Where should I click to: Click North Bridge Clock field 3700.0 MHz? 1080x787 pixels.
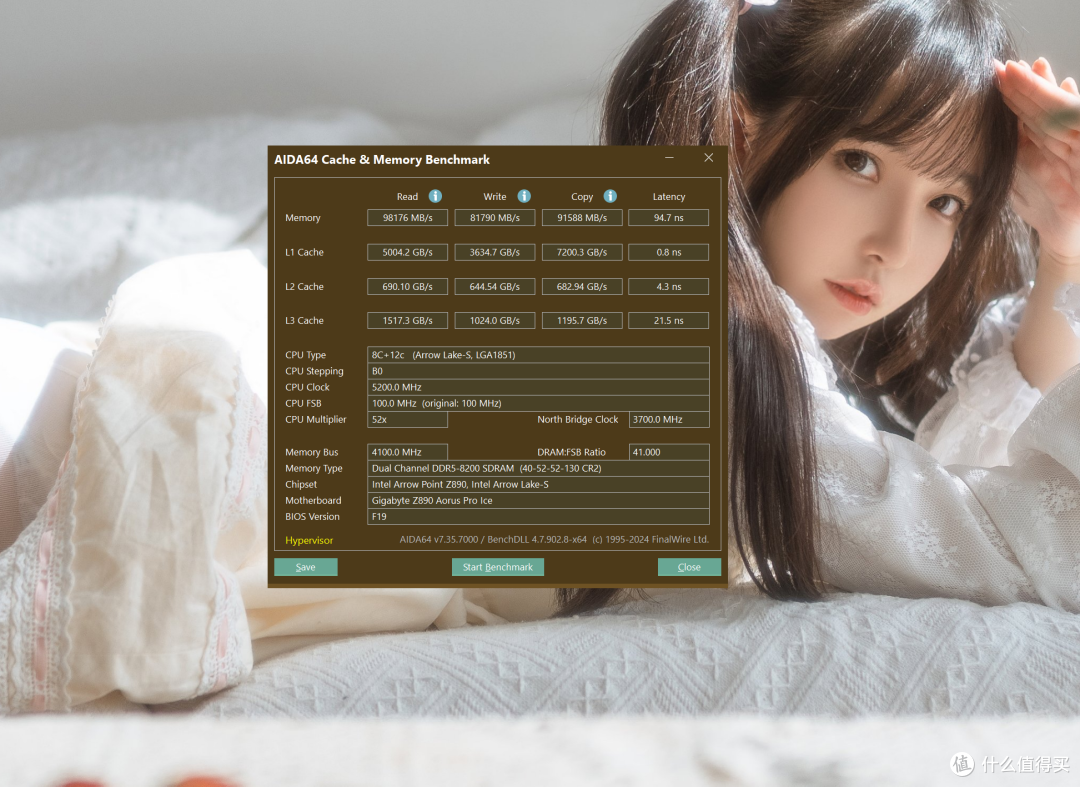[669, 419]
